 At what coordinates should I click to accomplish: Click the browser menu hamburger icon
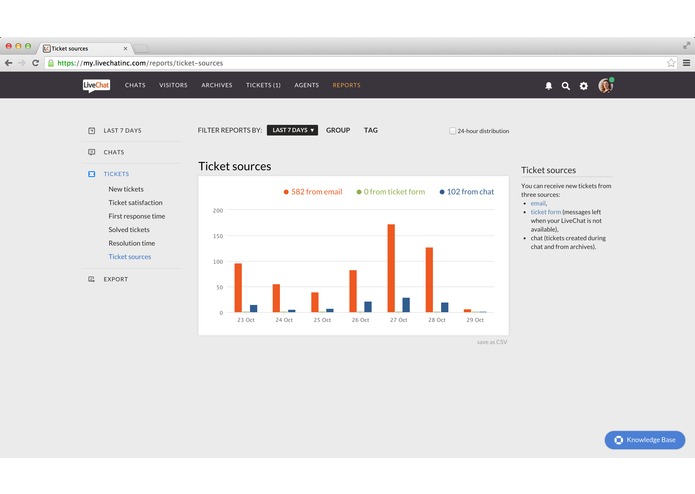click(x=687, y=63)
